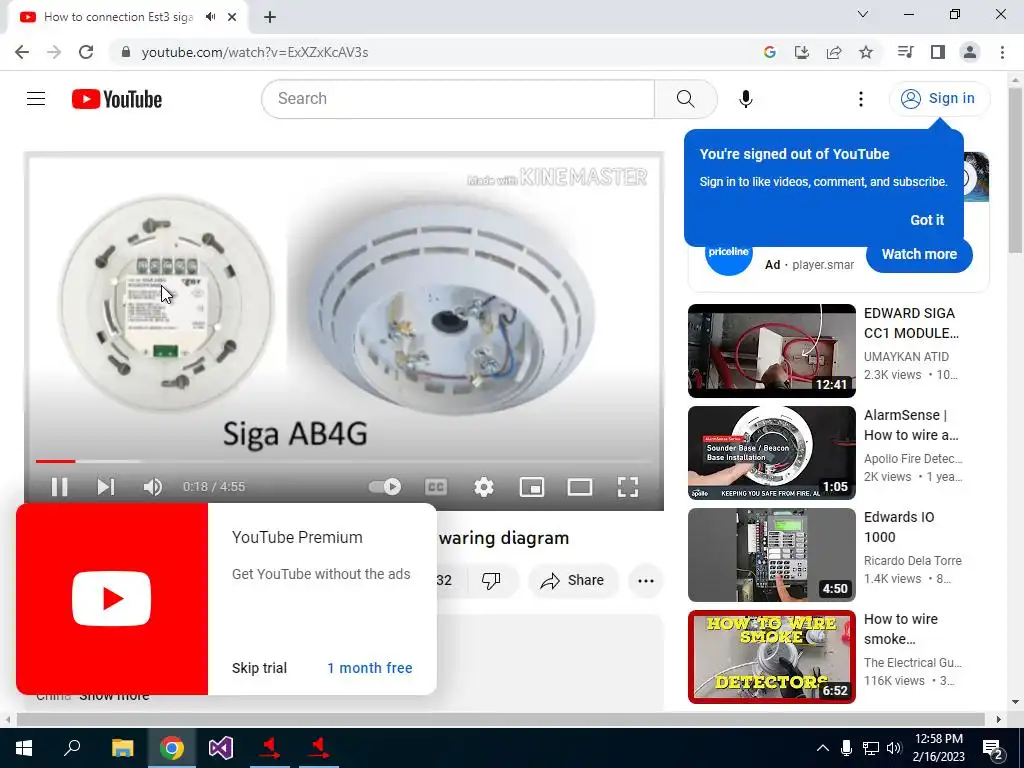
Task: Open Windows taskbar search
Action: point(72,748)
